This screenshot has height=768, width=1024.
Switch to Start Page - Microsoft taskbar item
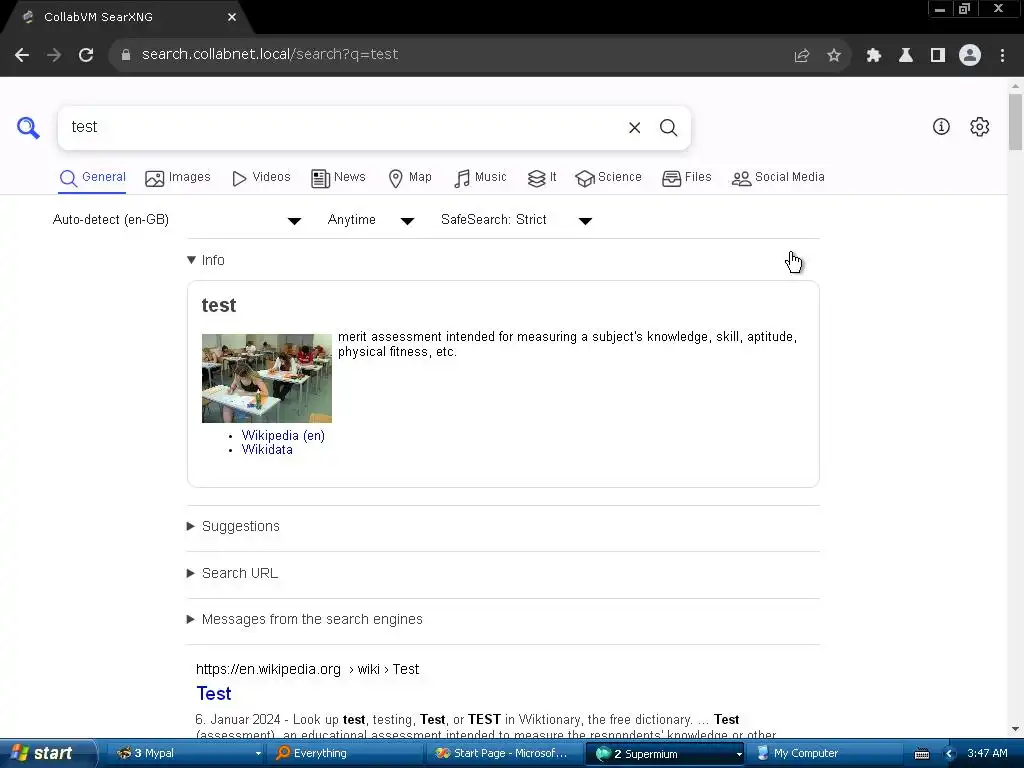pyautogui.click(x=505, y=754)
